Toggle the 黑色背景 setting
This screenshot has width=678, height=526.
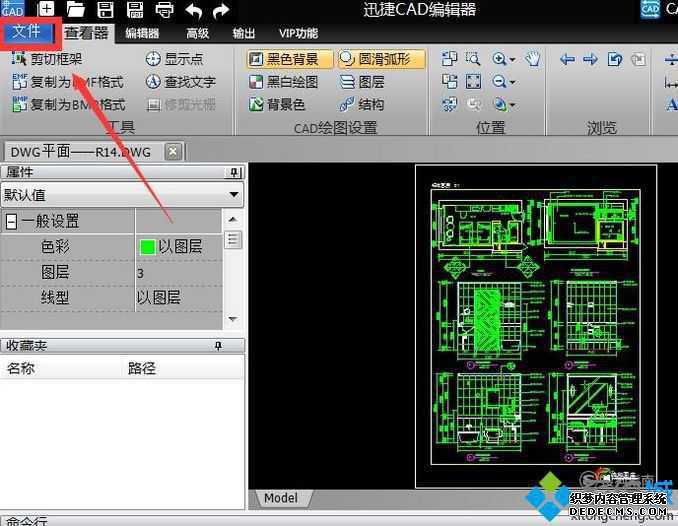(x=290, y=59)
